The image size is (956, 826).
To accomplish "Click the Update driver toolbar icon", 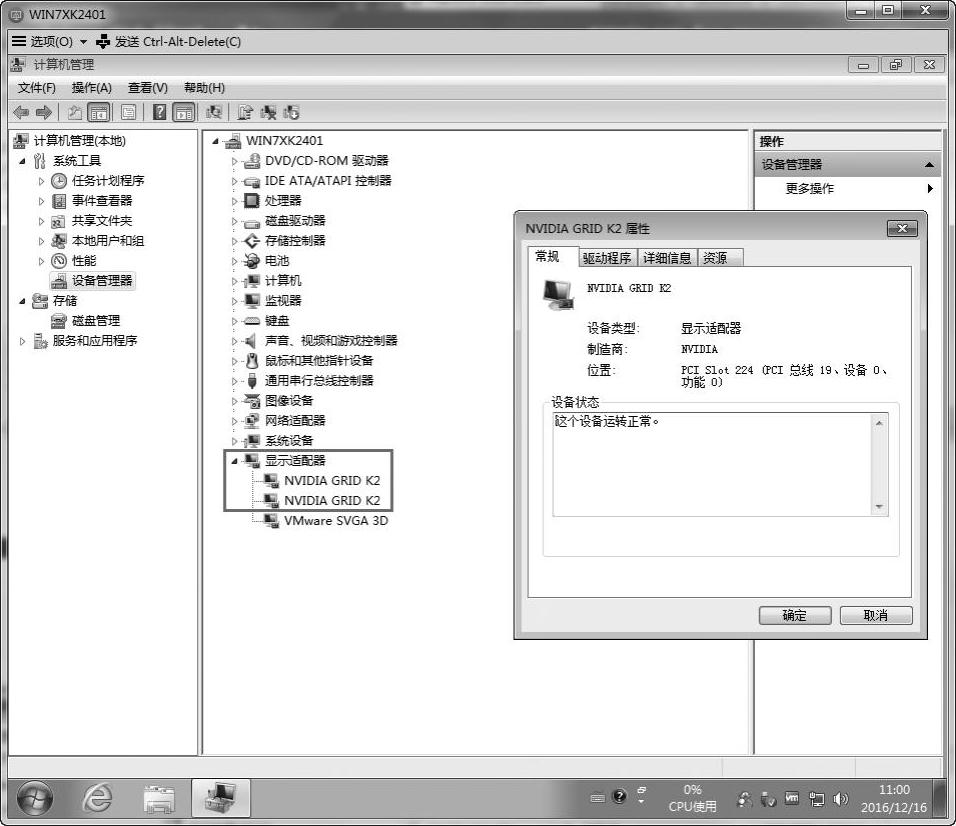I will pos(245,112).
